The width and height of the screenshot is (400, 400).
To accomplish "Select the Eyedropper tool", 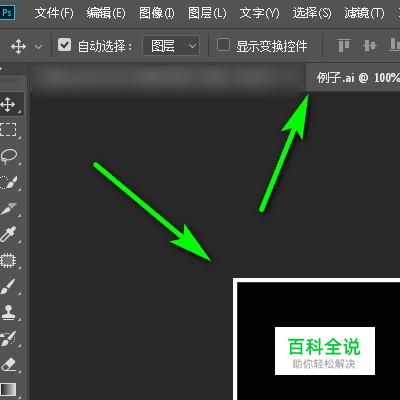I will pyautogui.click(x=8, y=234).
